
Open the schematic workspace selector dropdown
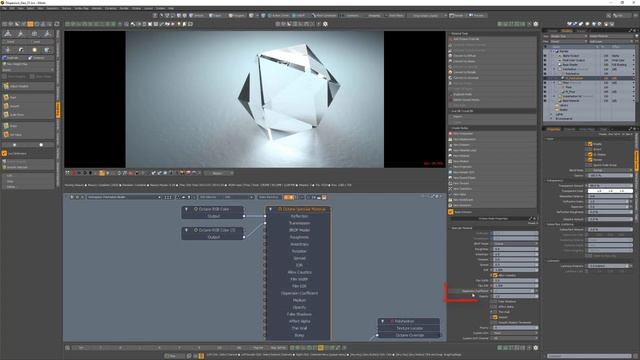pos(124,197)
